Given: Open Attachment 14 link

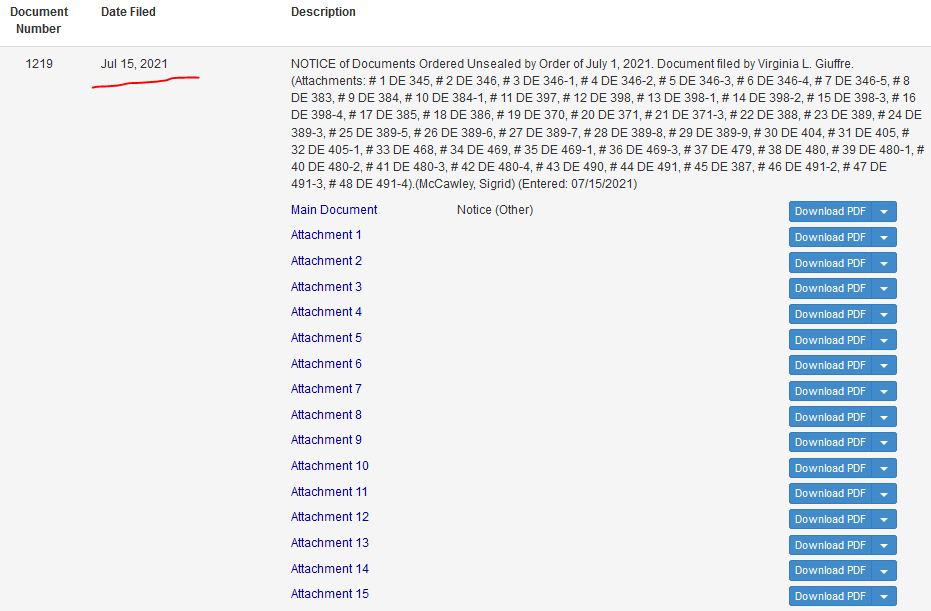Looking at the screenshot, I should (330, 569).
